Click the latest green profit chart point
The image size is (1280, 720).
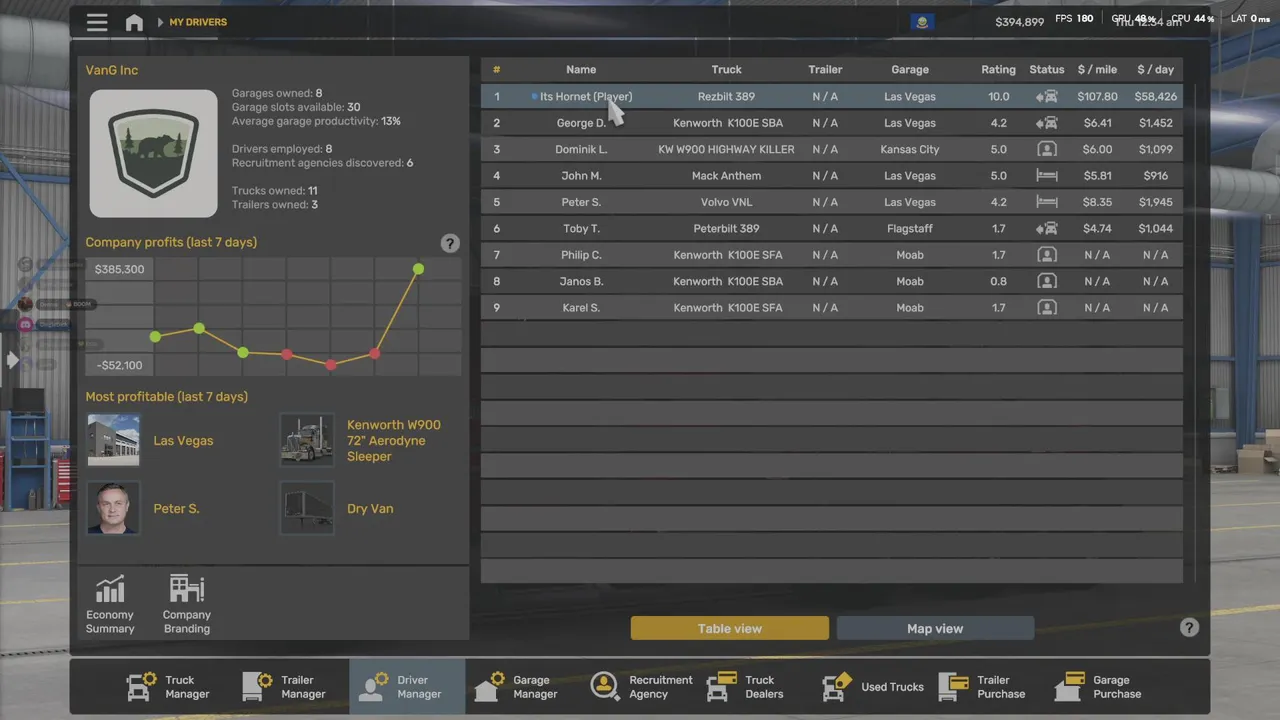(x=418, y=269)
